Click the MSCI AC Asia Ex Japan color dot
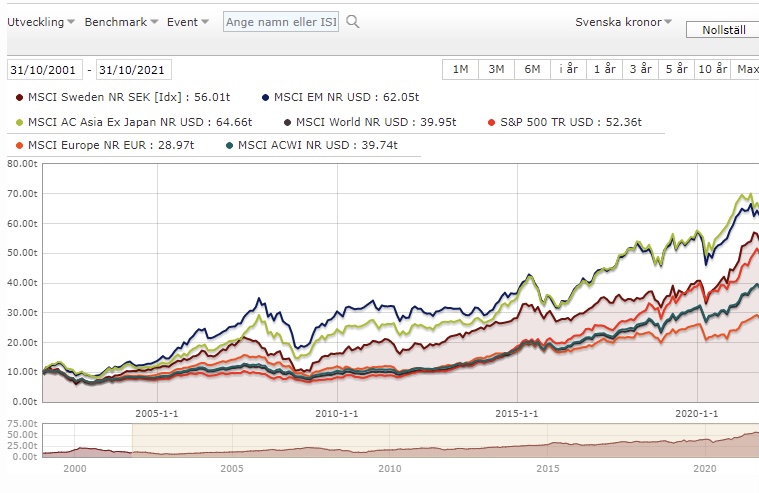 19,123
